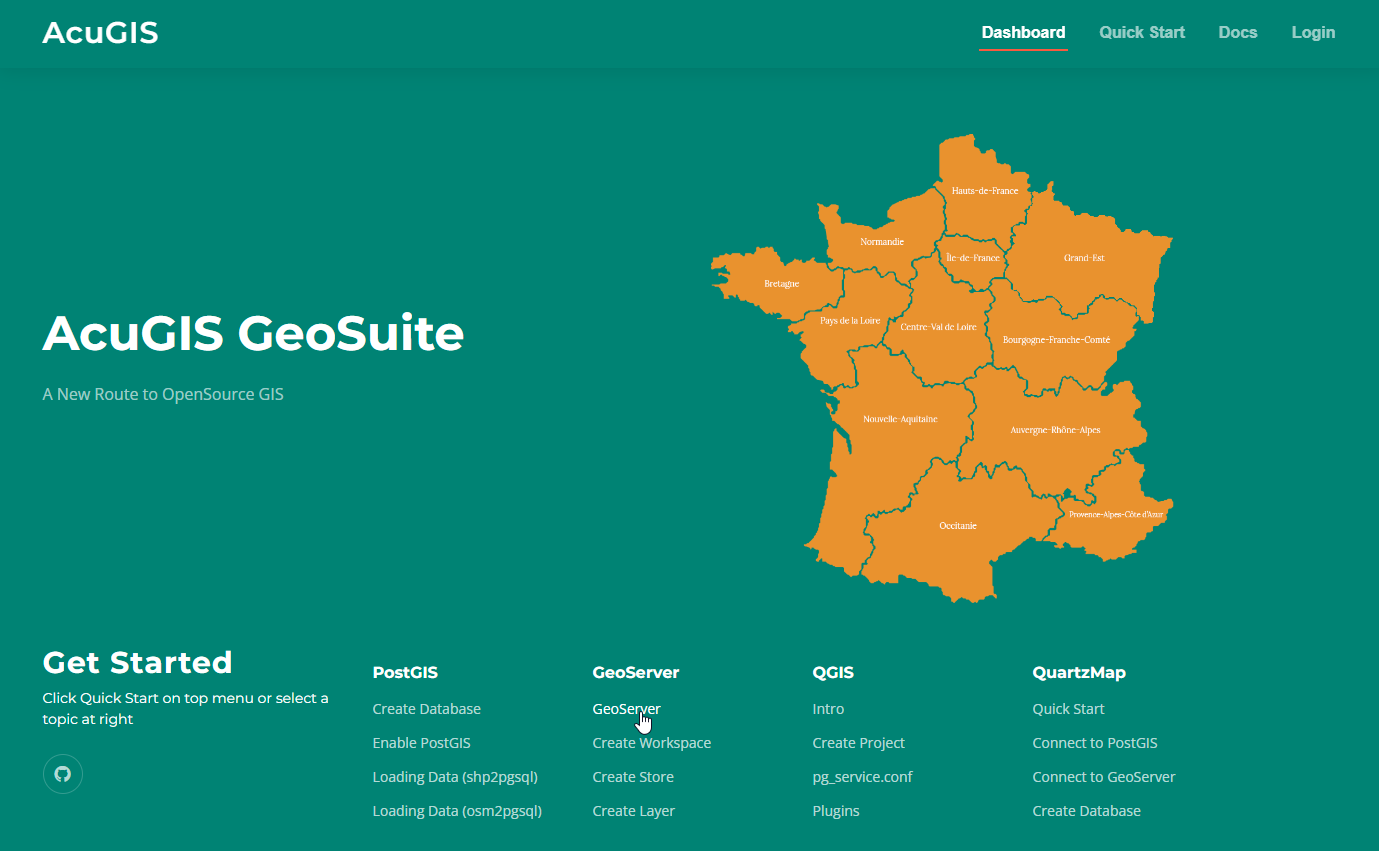Click the QGIS column heading
This screenshot has height=851, width=1379.
tap(833, 673)
